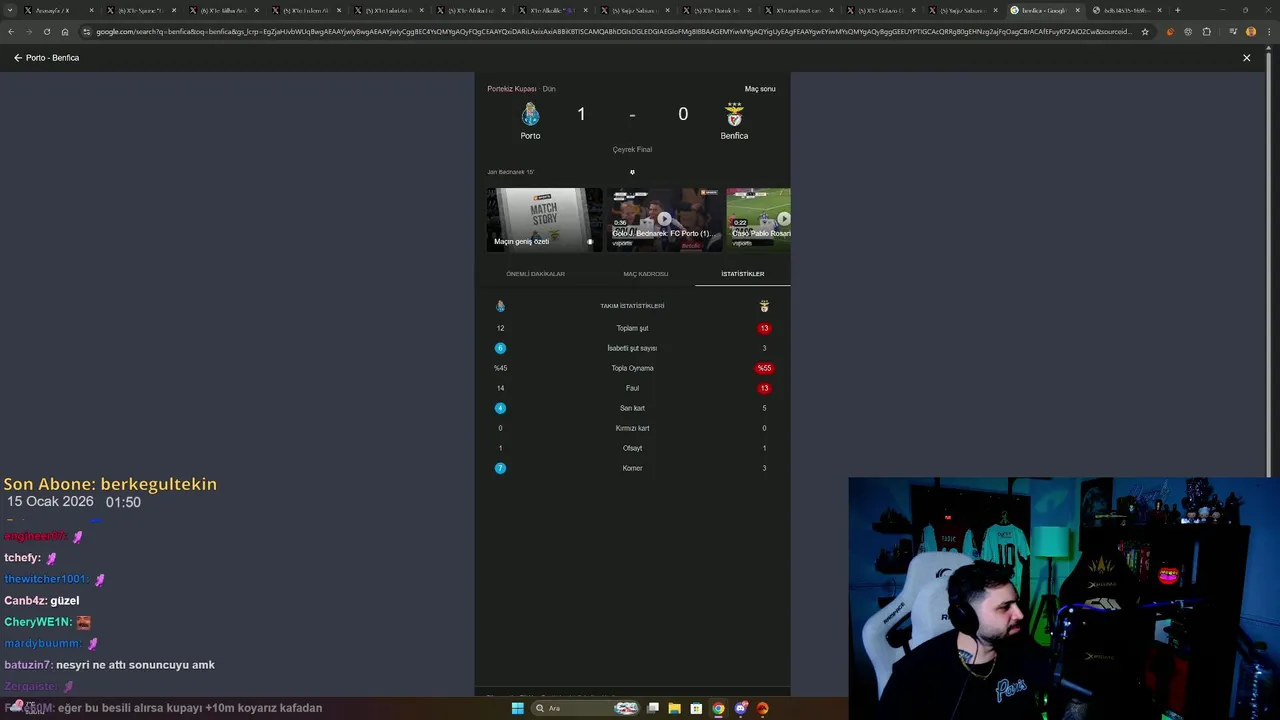Click the Maç sonu status text

coord(760,89)
